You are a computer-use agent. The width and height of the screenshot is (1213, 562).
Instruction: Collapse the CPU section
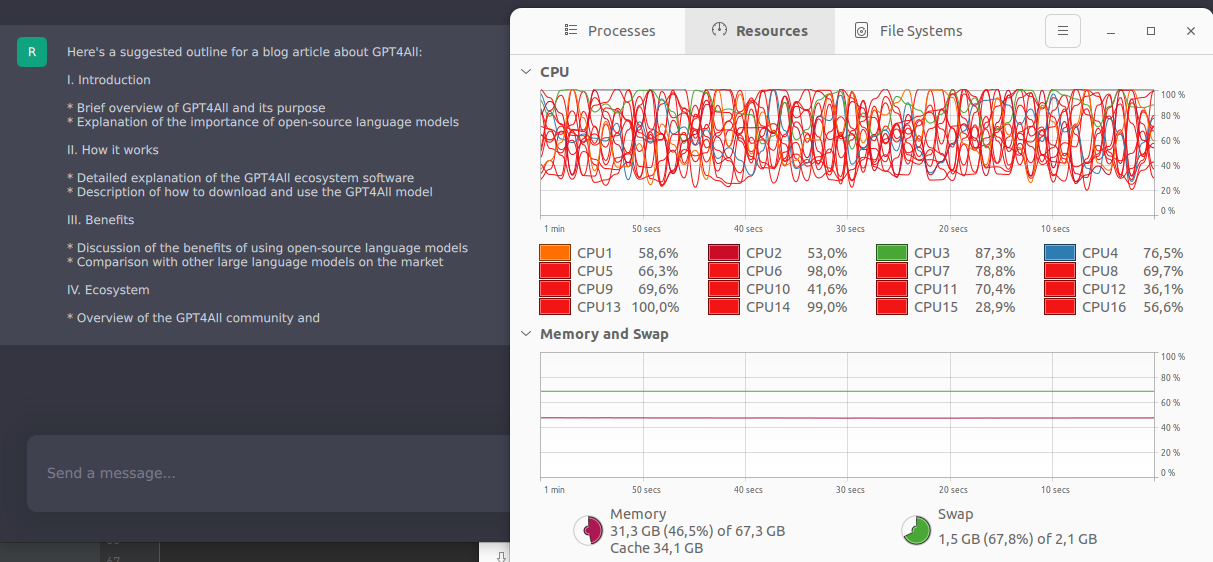coord(527,72)
